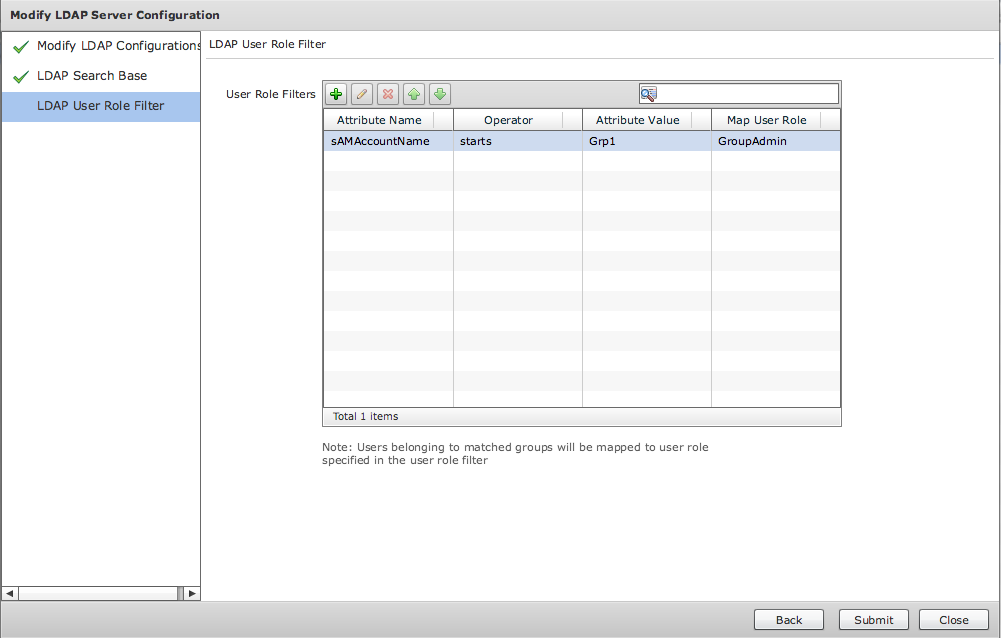
Task: Sort by the Operator column header
Action: [508, 120]
